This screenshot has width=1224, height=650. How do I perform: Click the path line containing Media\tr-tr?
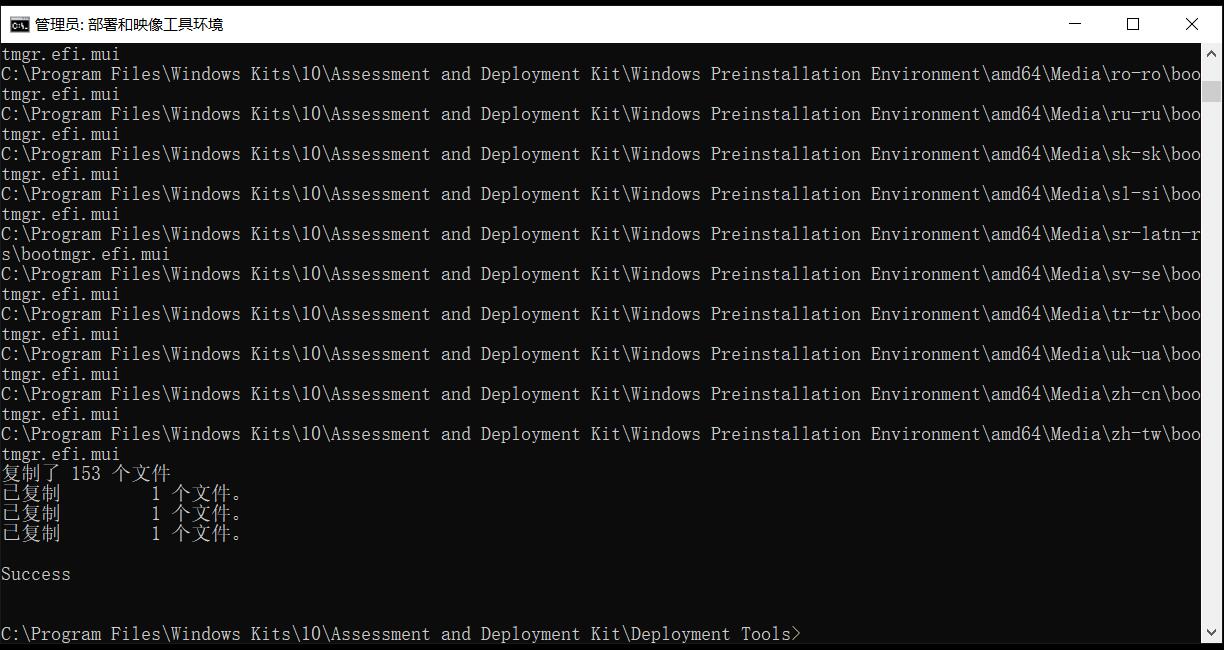tap(600, 314)
